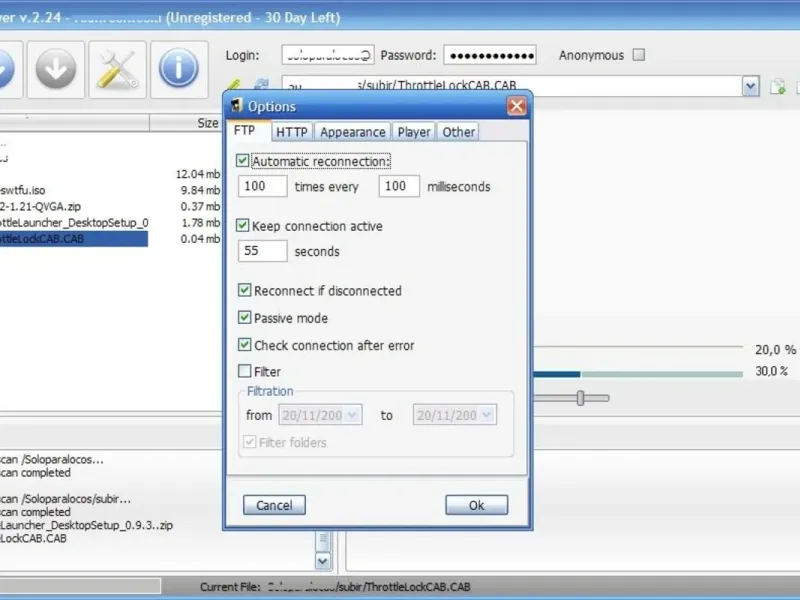Screen dimensions: 800x600
Task: Click the URL address field
Action: 512,86
